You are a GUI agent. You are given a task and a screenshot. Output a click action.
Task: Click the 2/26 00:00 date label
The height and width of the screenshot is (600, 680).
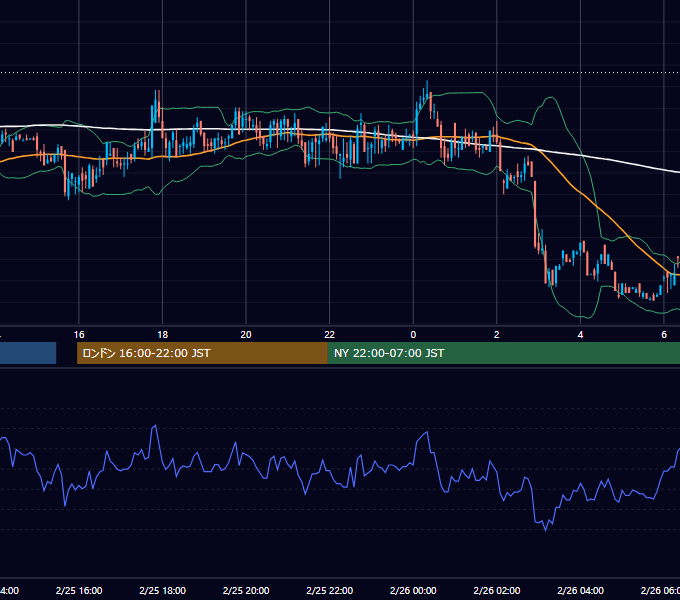(413, 590)
